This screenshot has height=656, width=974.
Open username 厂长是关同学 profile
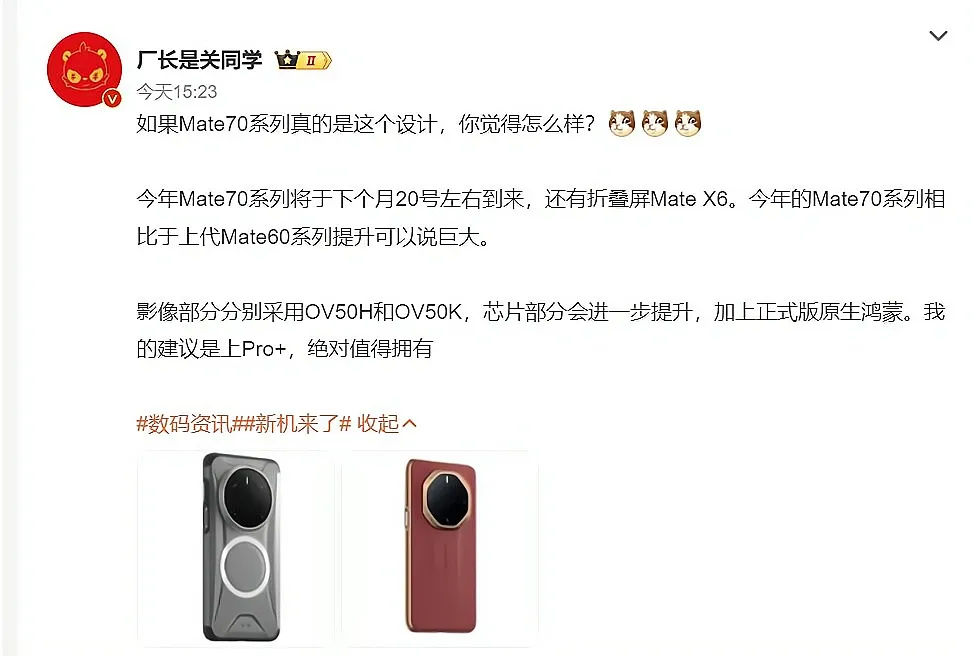[199, 60]
